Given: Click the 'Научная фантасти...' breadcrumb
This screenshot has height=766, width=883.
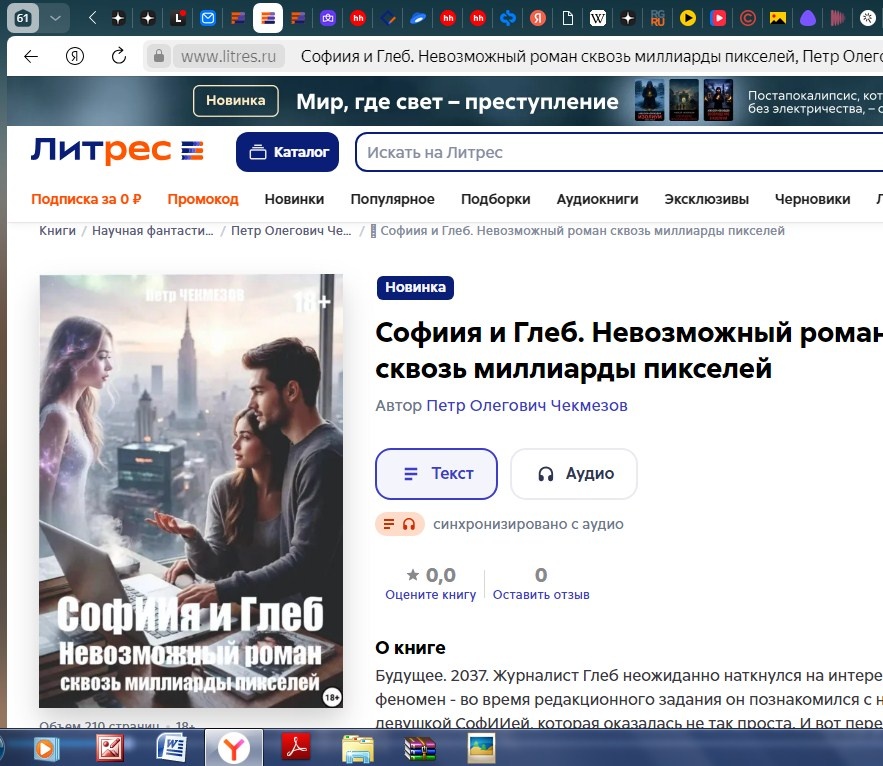Looking at the screenshot, I should pyautogui.click(x=153, y=230).
